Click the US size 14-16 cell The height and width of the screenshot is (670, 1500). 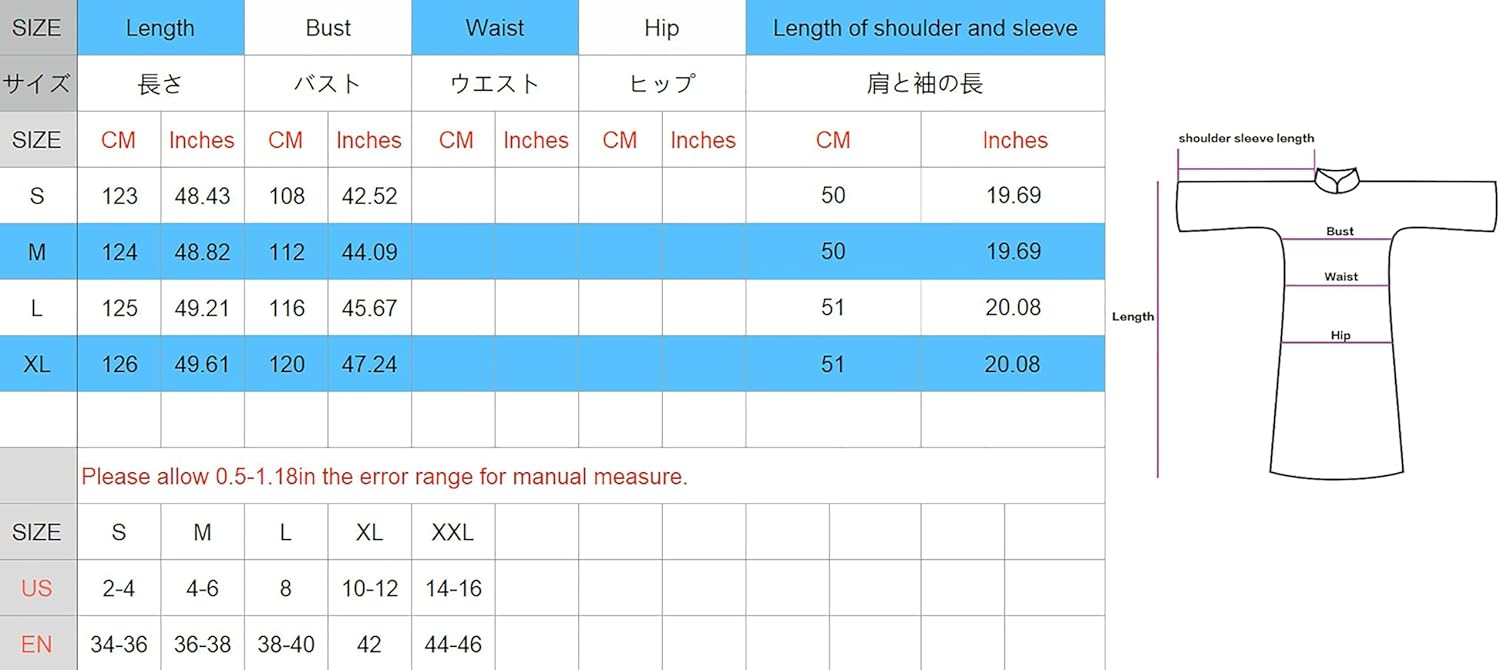452,589
